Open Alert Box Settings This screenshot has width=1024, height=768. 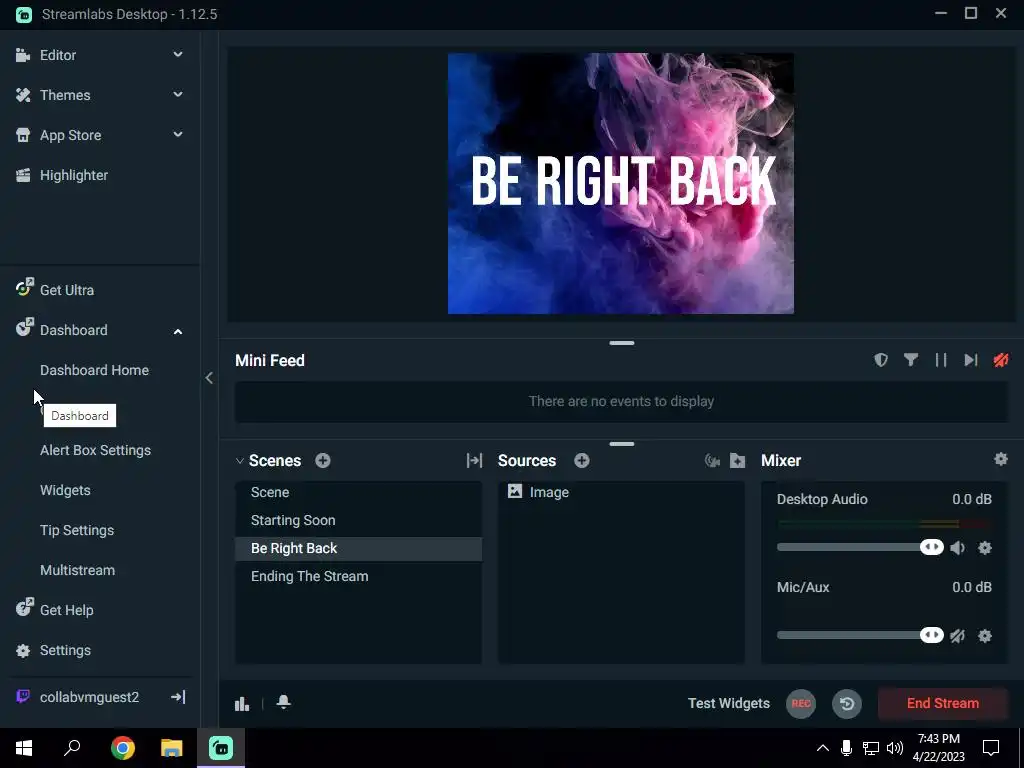click(x=95, y=450)
